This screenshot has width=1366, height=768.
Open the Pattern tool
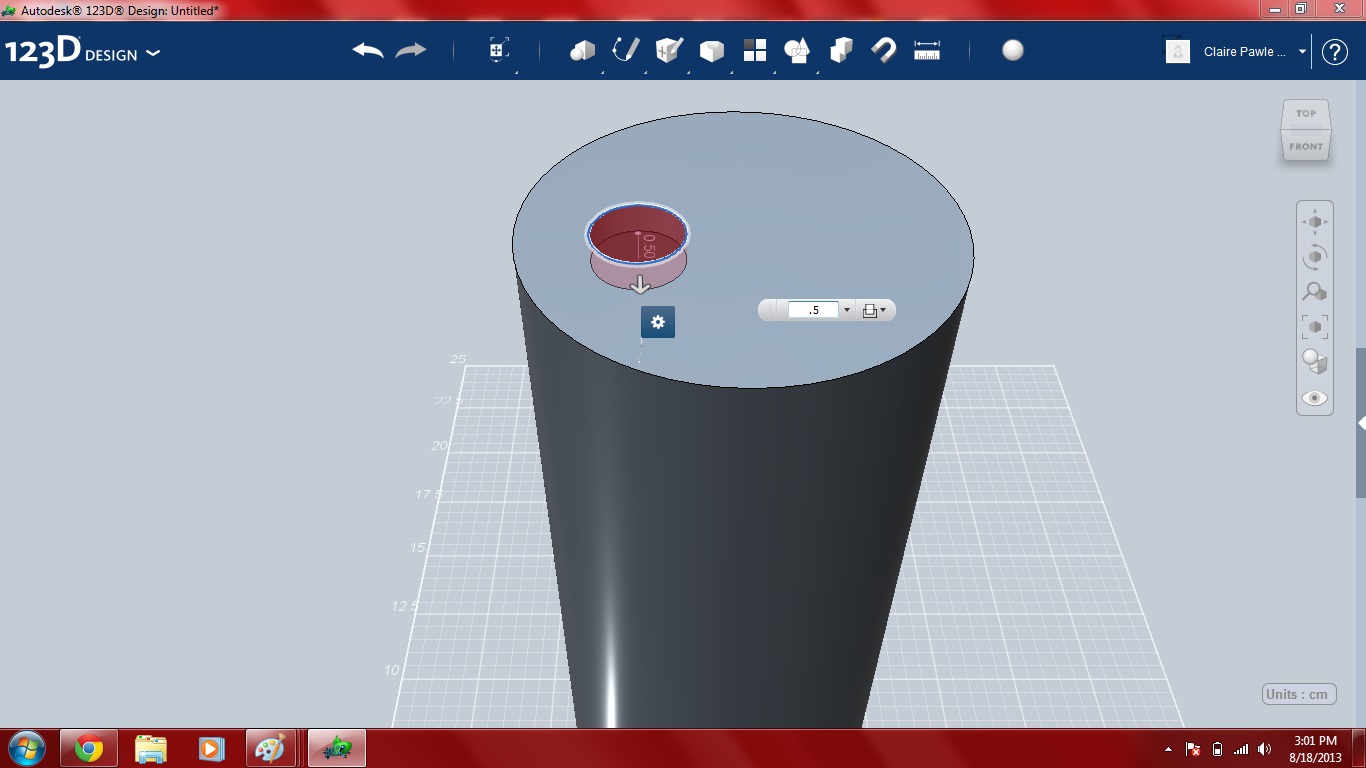[755, 51]
